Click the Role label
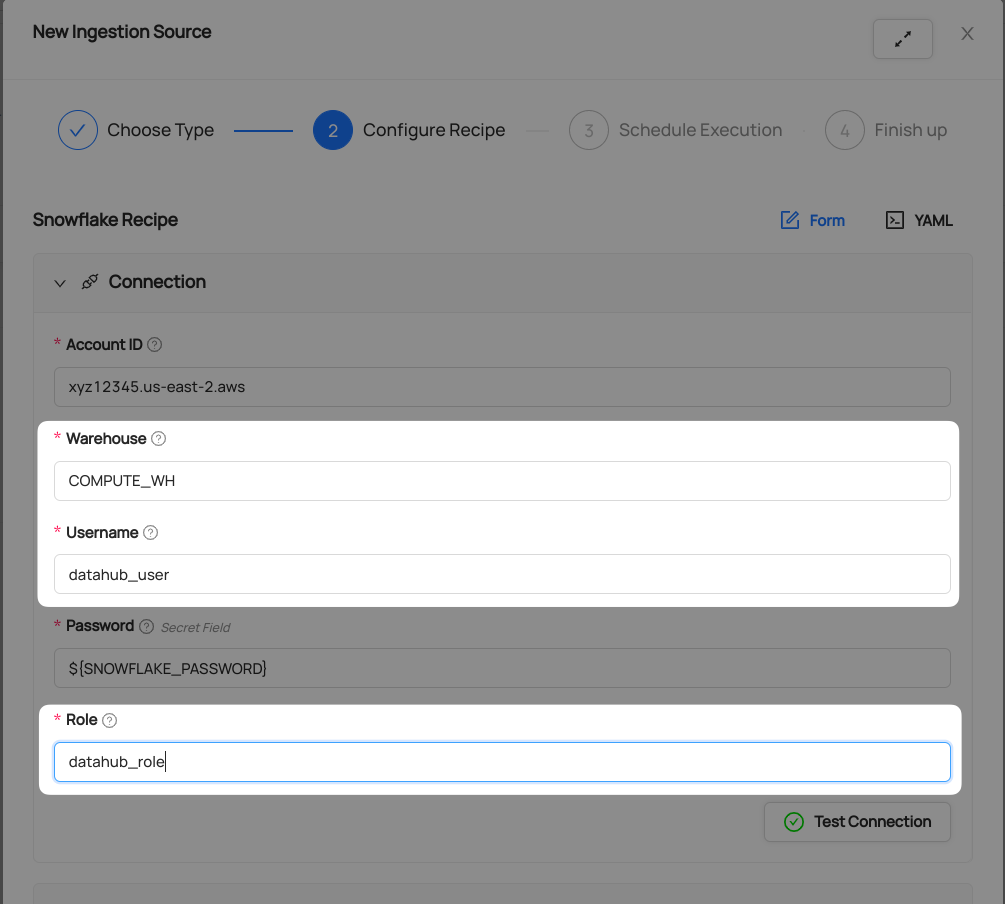 point(81,720)
